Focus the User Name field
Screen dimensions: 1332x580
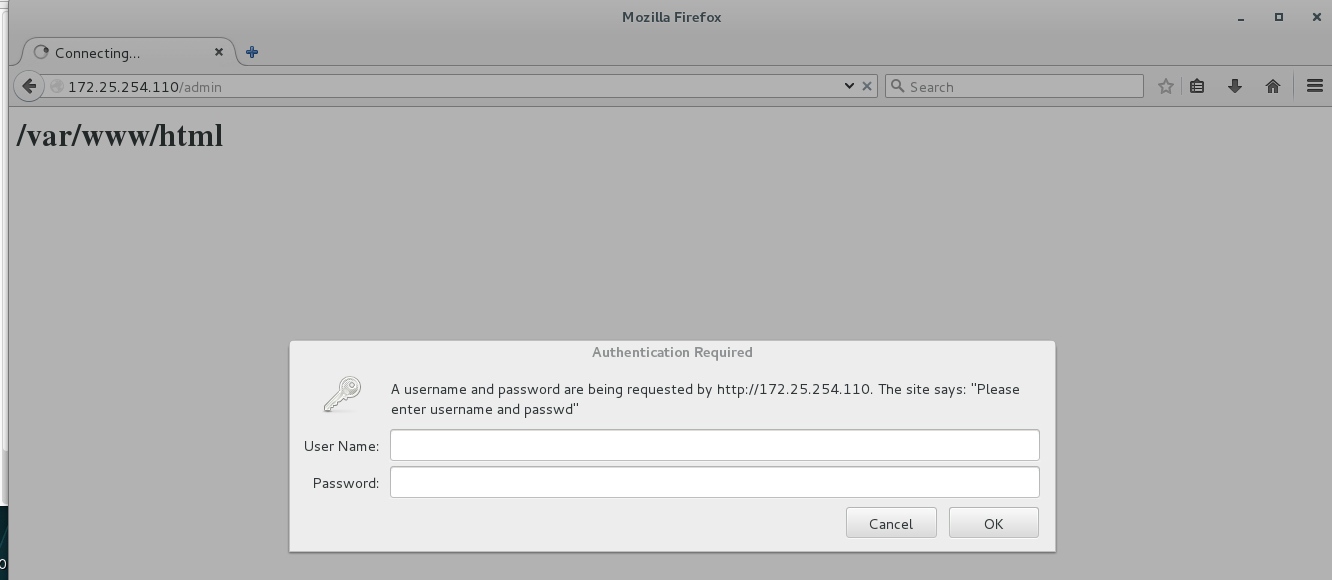pos(715,445)
